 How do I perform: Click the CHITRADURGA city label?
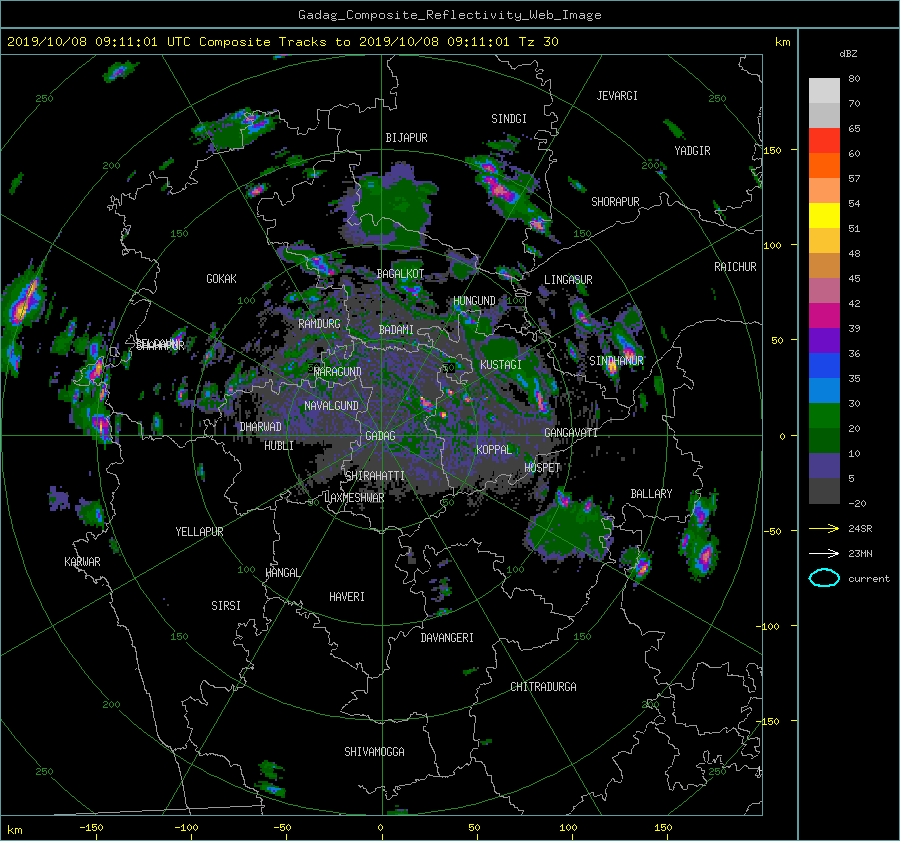click(543, 687)
